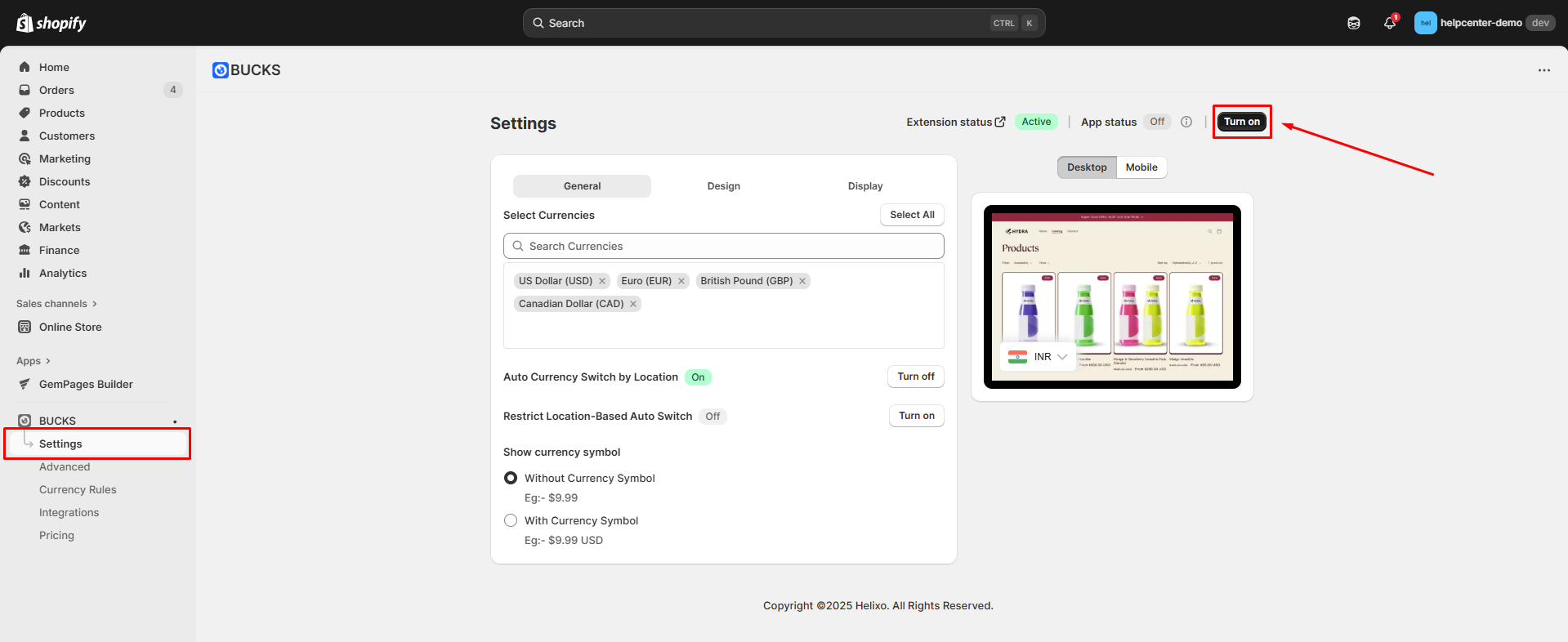Open Currency Rules in BUCKS sidebar
1568x642 pixels.
click(78, 490)
